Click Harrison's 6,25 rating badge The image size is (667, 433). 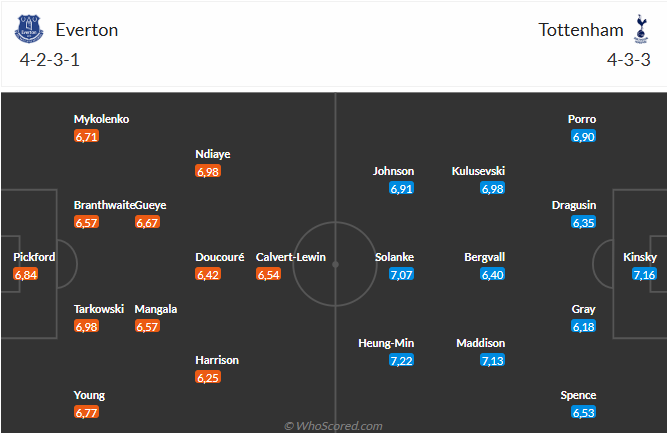point(208,377)
